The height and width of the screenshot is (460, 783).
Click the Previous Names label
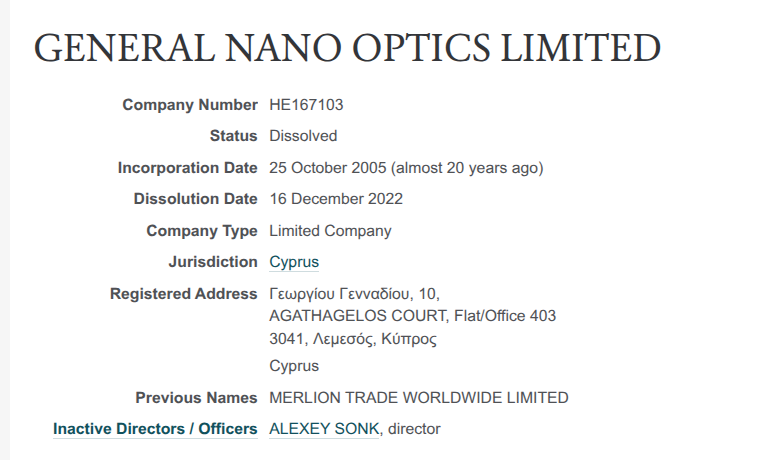[196, 398]
